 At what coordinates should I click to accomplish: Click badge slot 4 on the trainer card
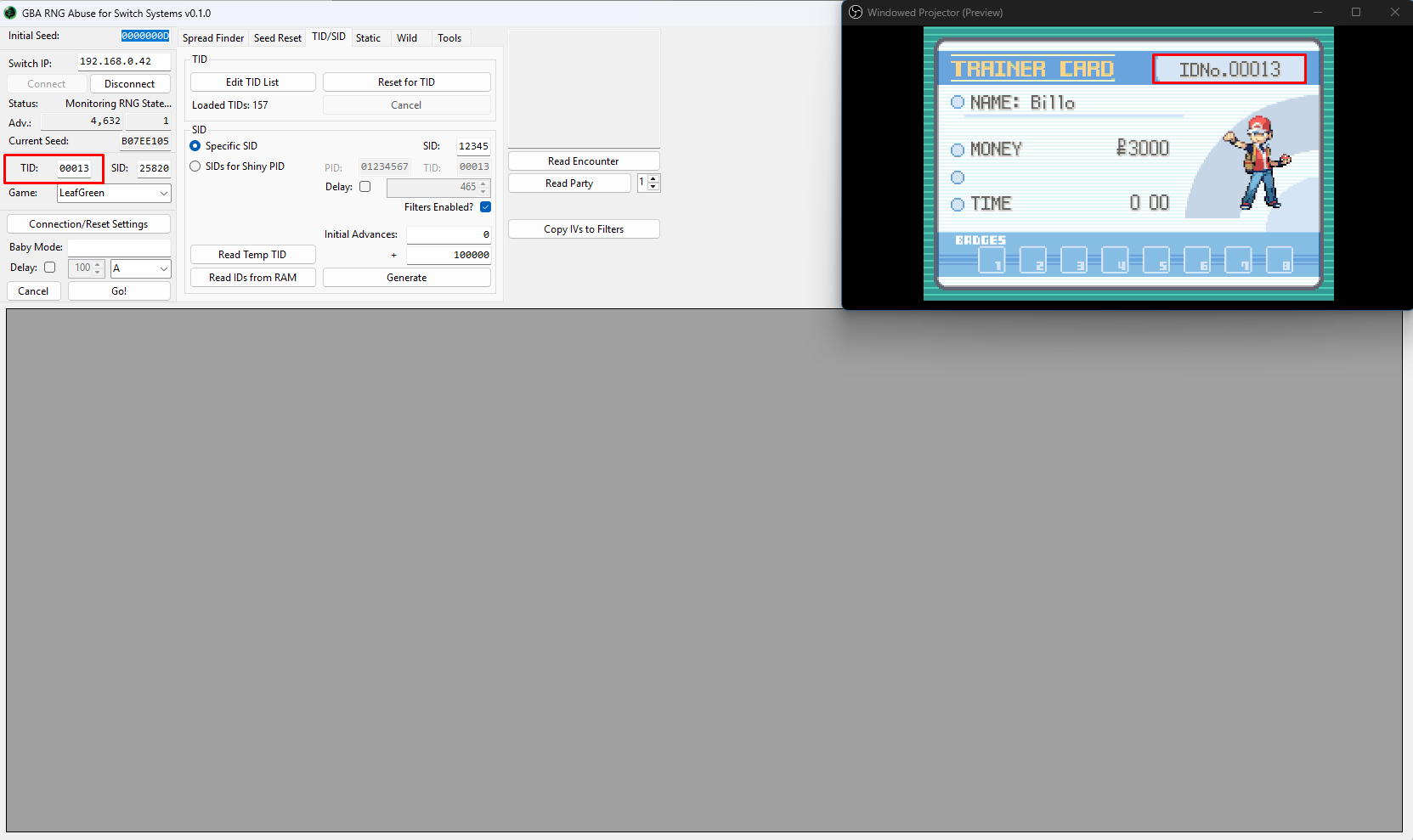click(1115, 260)
